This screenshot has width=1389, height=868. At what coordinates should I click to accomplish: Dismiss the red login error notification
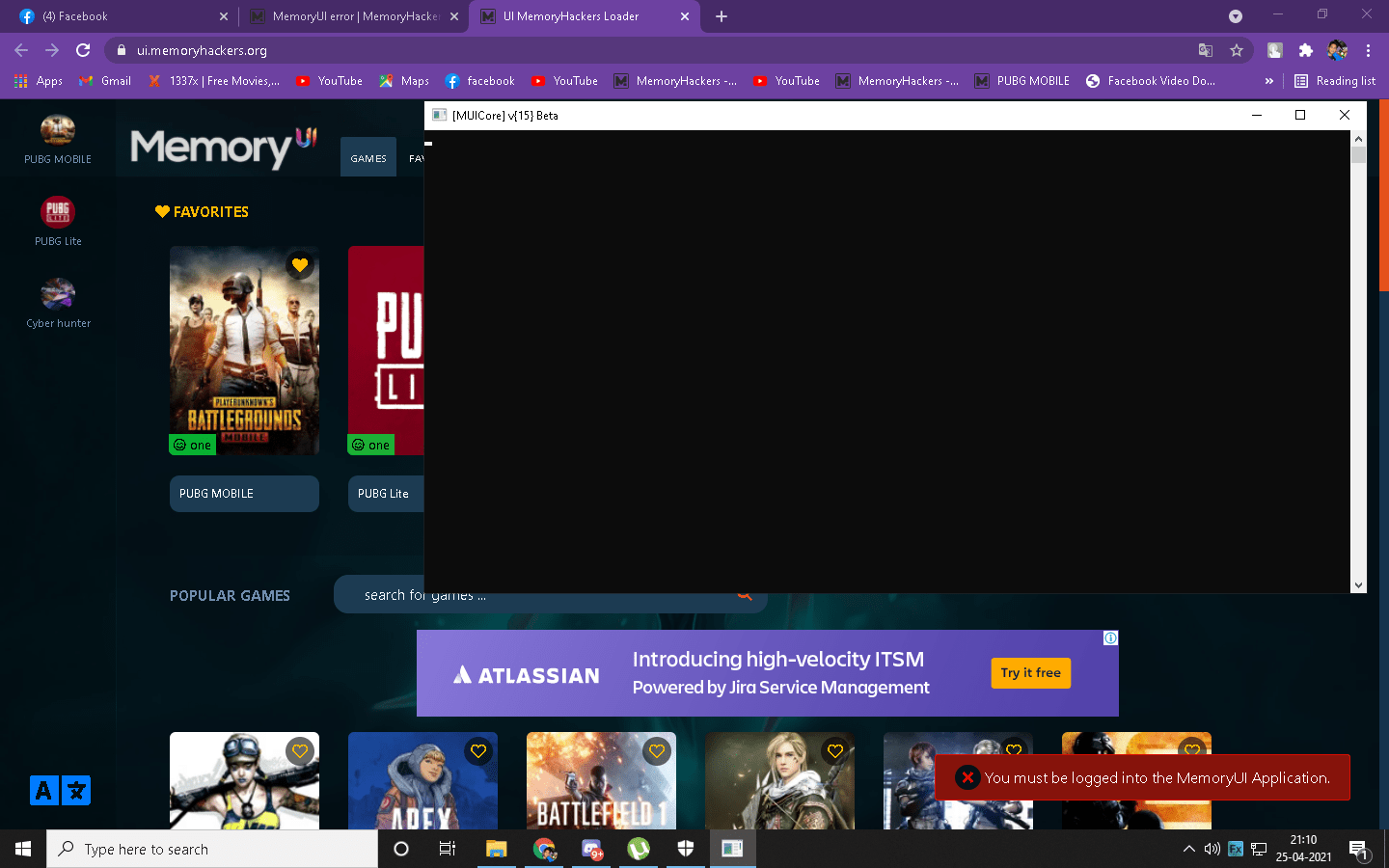click(x=967, y=777)
